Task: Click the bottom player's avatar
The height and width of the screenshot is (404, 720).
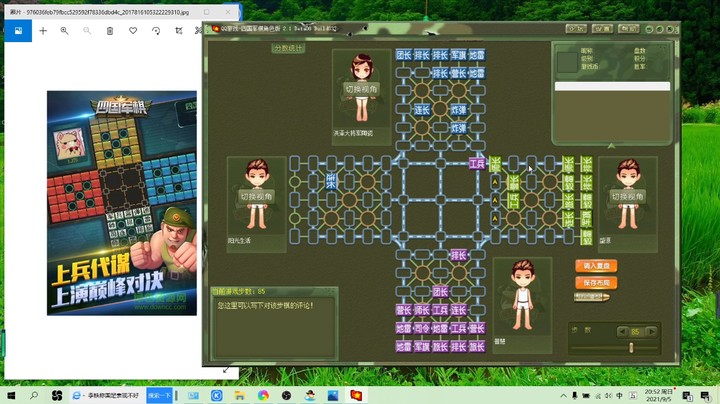Action: (523, 295)
